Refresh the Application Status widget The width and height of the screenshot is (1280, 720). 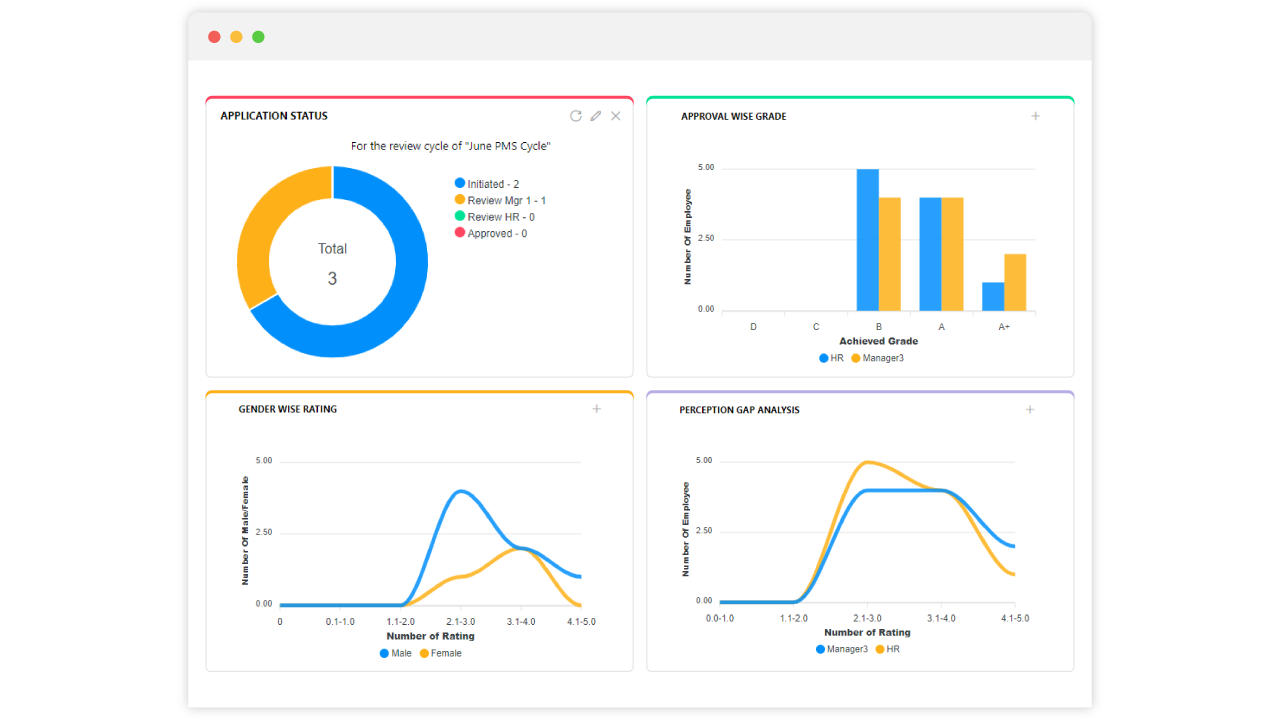(x=575, y=116)
